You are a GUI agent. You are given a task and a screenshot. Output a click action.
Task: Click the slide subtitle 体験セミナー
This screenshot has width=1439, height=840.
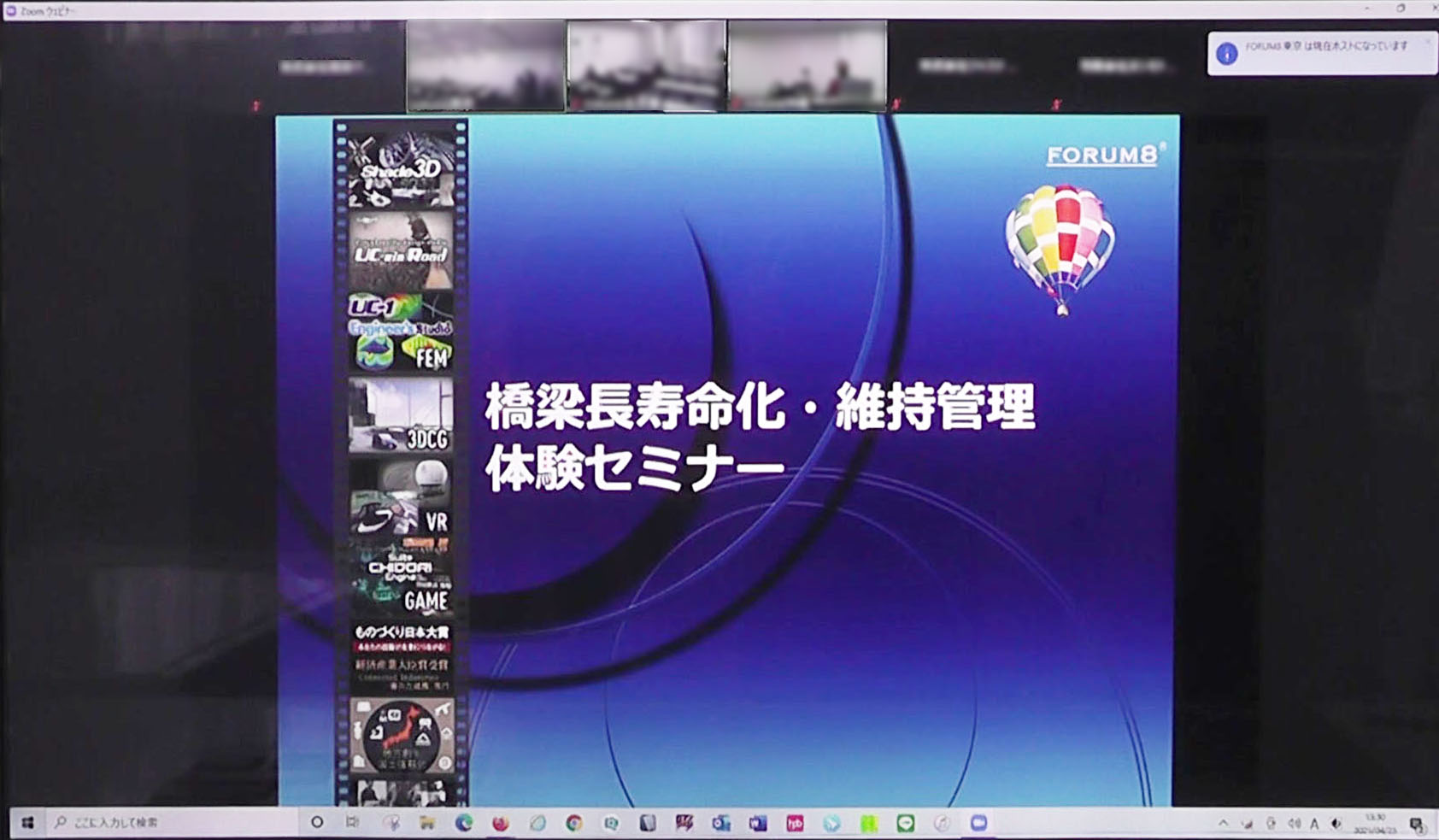coord(634,467)
